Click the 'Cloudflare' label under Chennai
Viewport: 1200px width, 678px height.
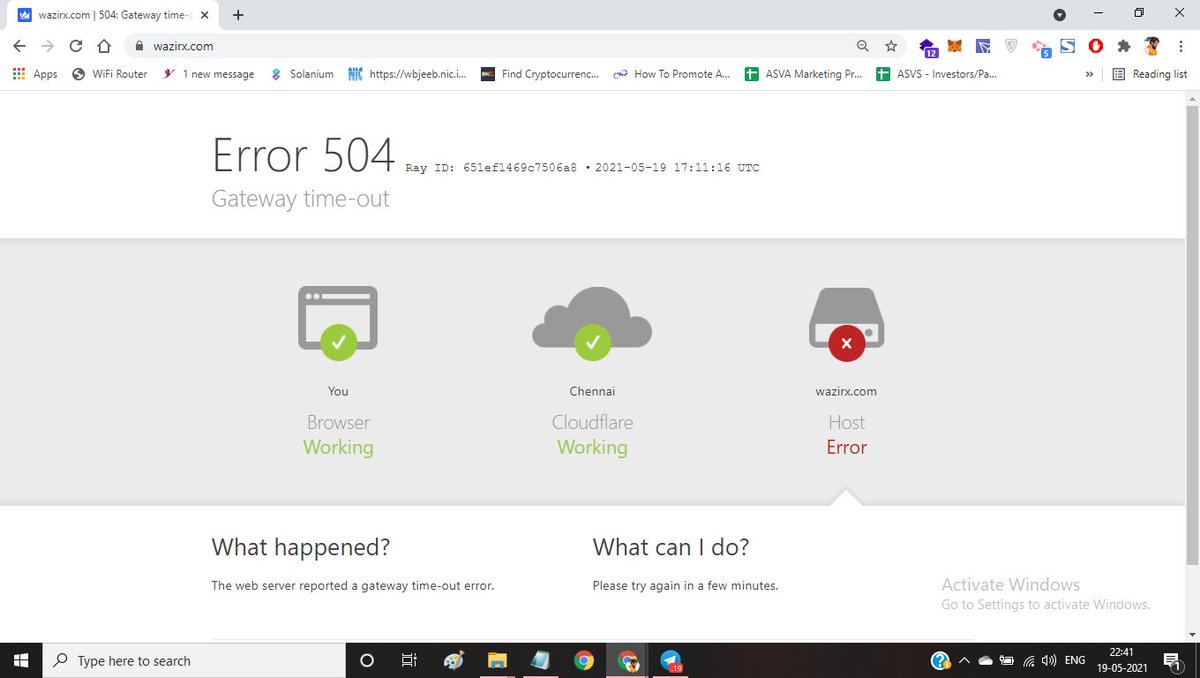(592, 422)
